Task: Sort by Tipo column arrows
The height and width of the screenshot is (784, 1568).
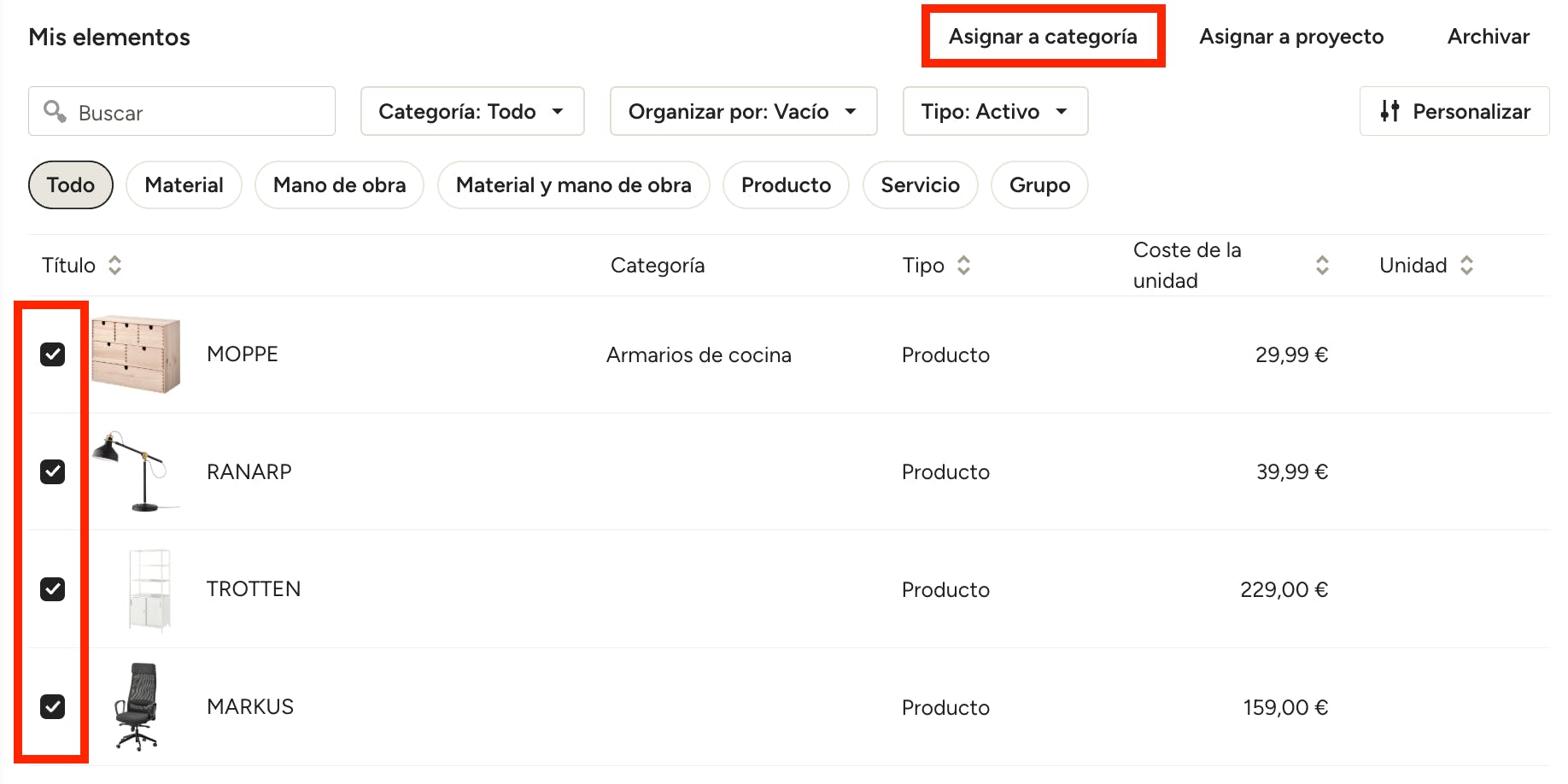Action: point(963,266)
